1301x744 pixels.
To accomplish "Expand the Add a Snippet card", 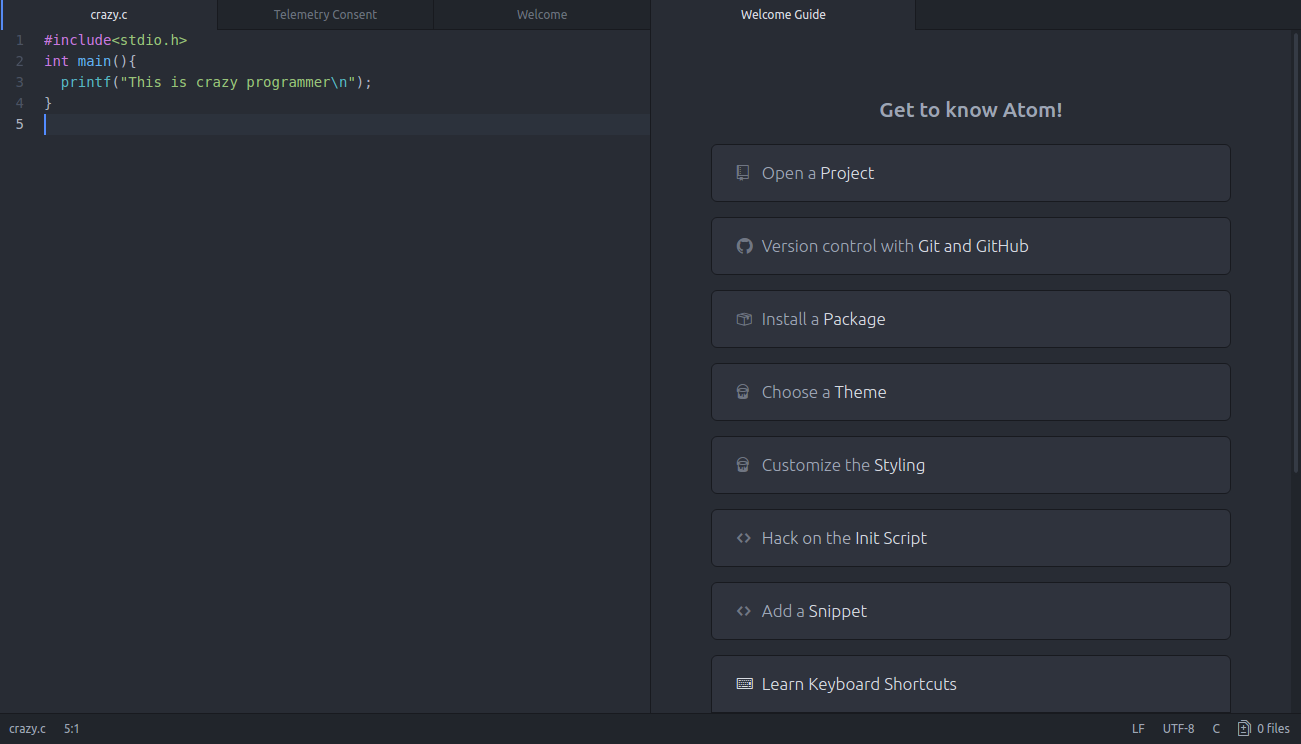I will (970, 611).
